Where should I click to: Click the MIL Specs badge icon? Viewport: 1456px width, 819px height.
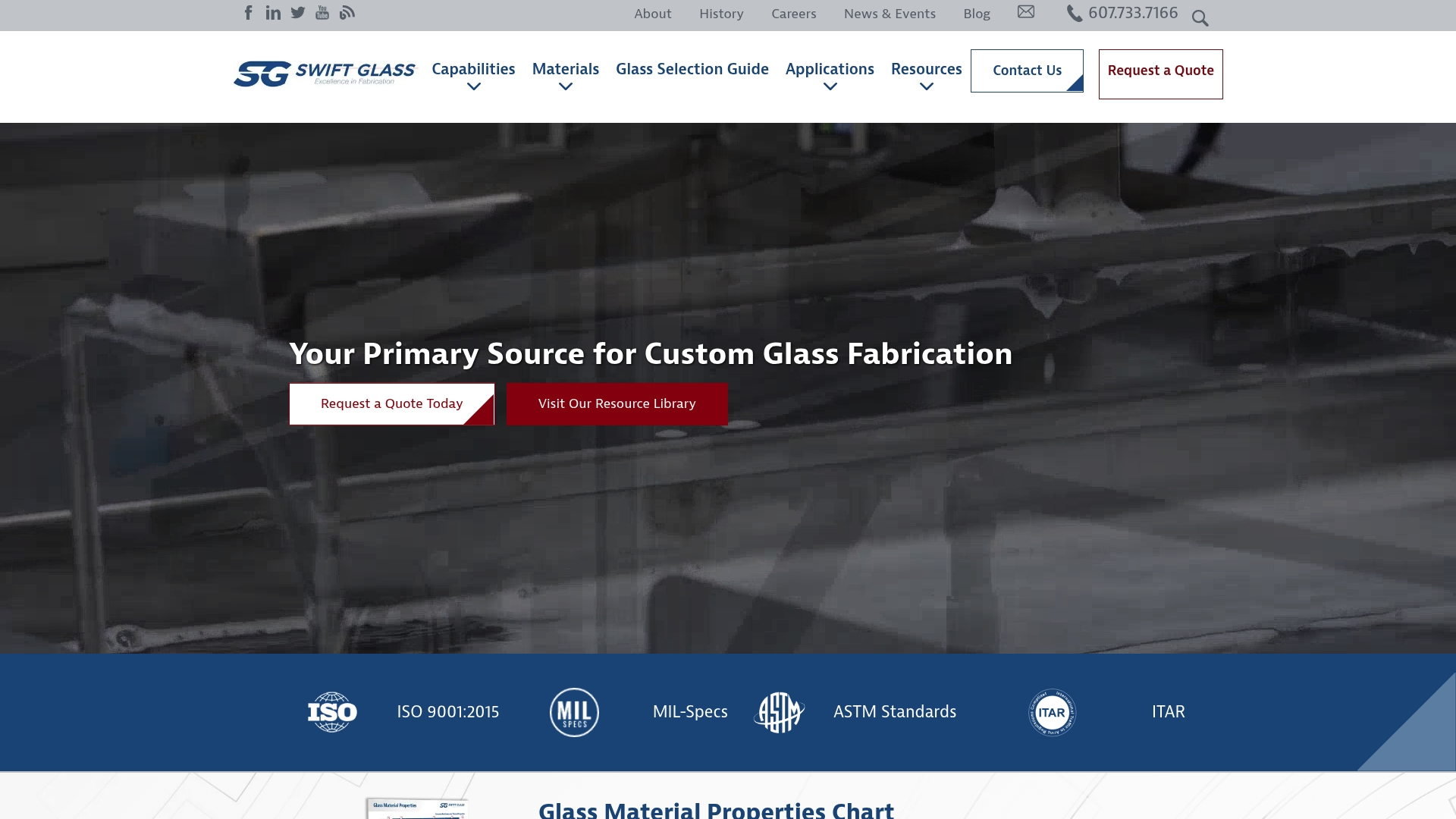coord(574,712)
